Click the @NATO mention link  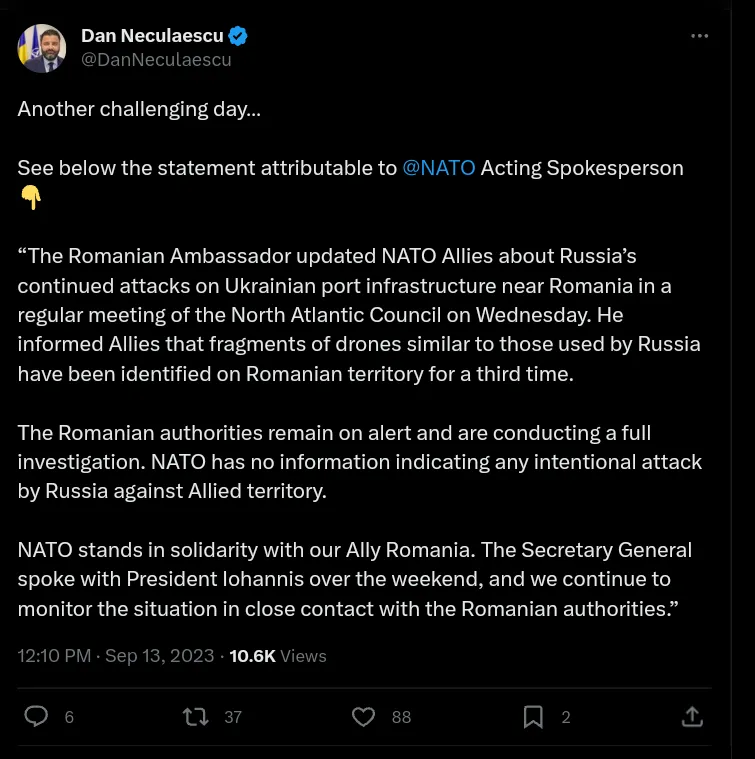pyautogui.click(x=438, y=167)
